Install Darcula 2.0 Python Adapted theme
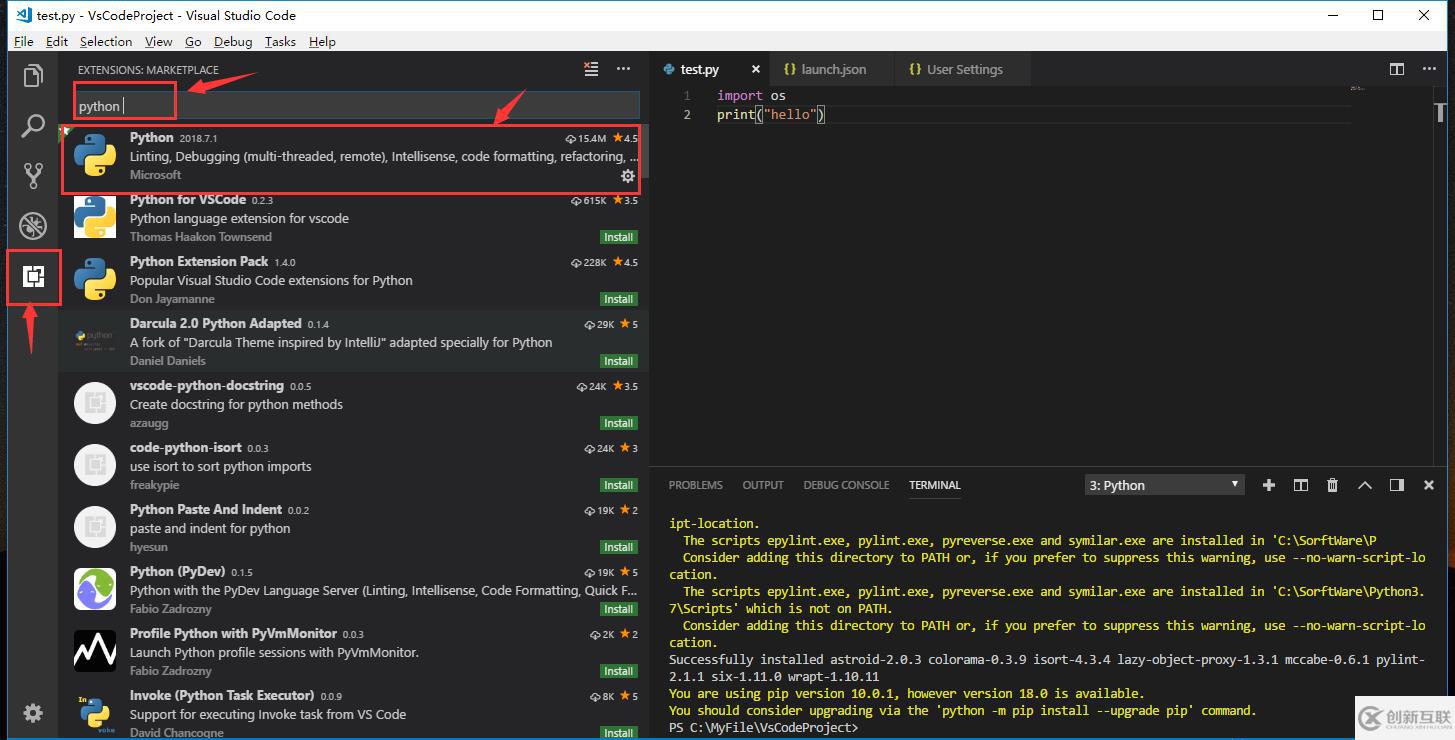Viewport: 1455px width, 740px height. [x=619, y=361]
